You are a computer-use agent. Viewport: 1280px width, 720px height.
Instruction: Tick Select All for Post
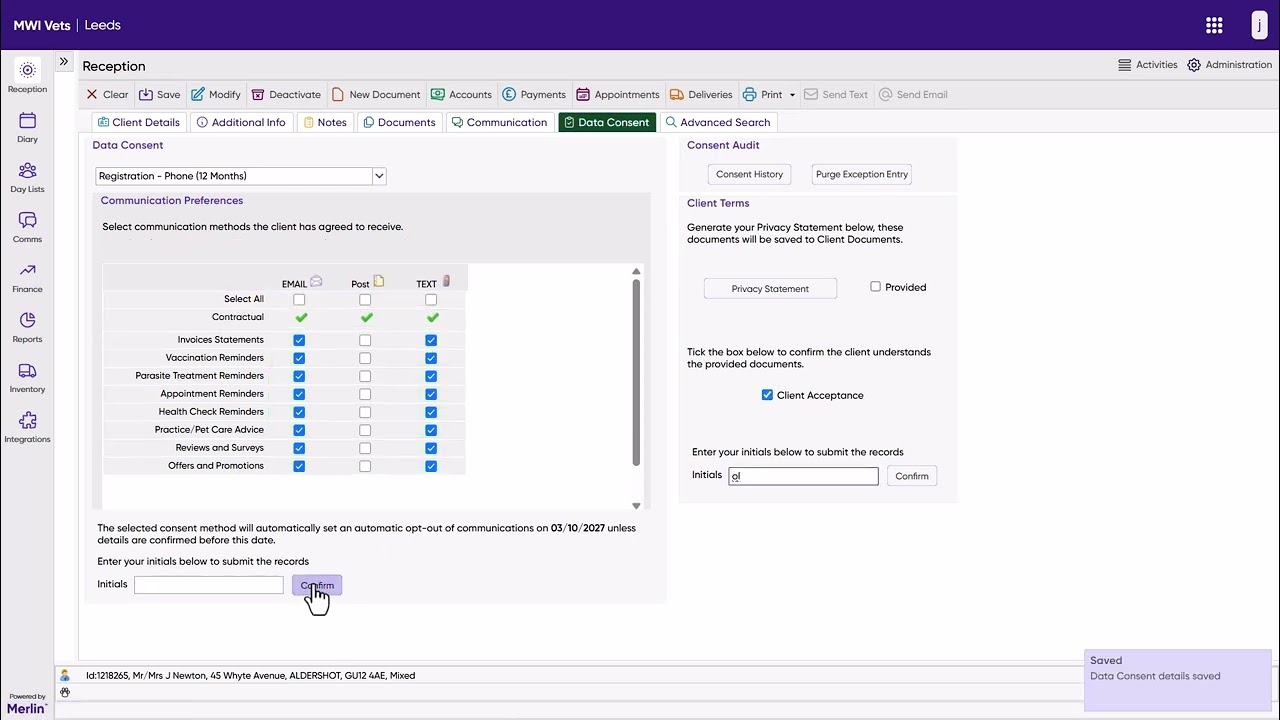click(365, 300)
